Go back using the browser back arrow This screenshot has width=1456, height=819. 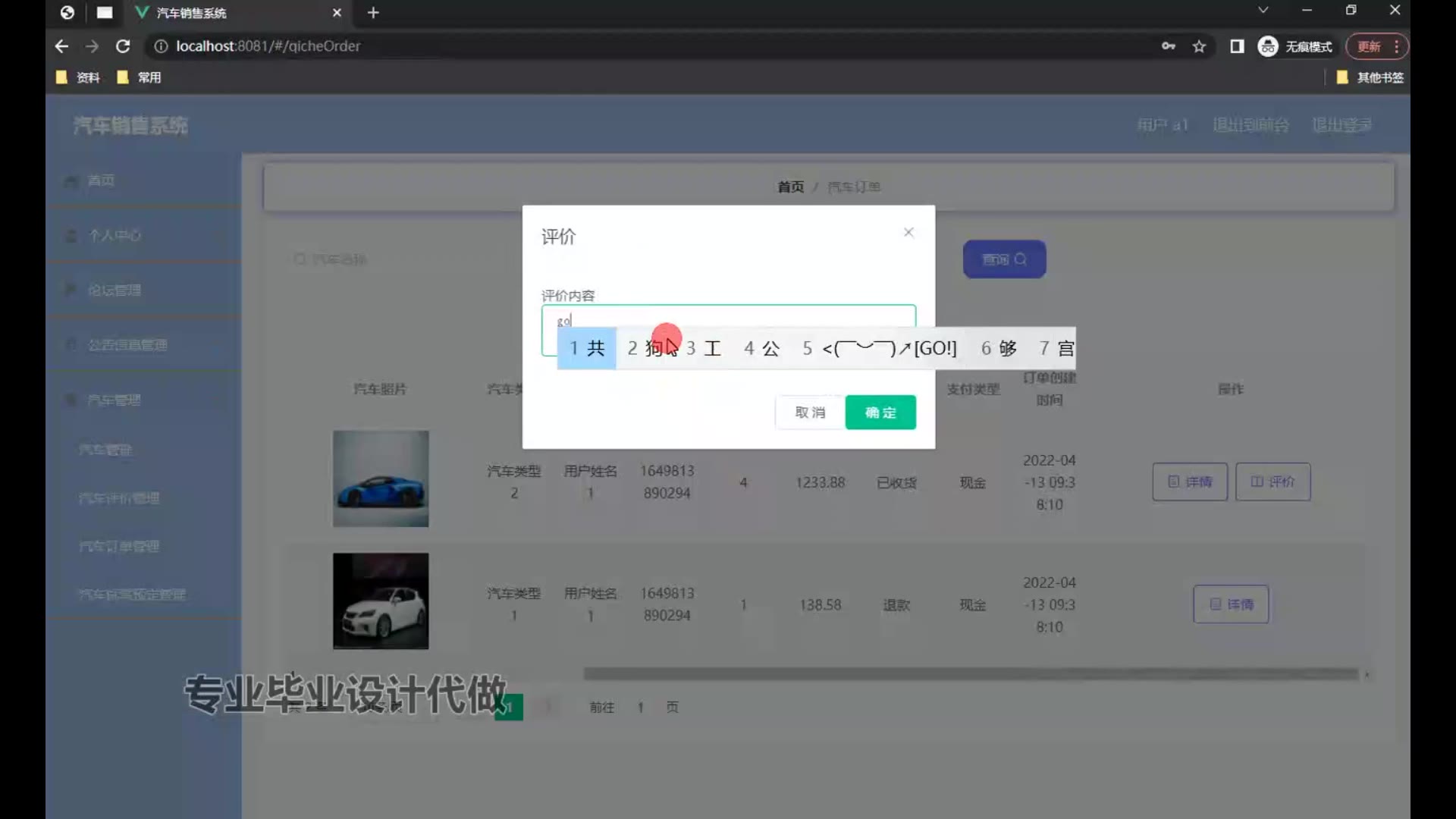click(61, 46)
